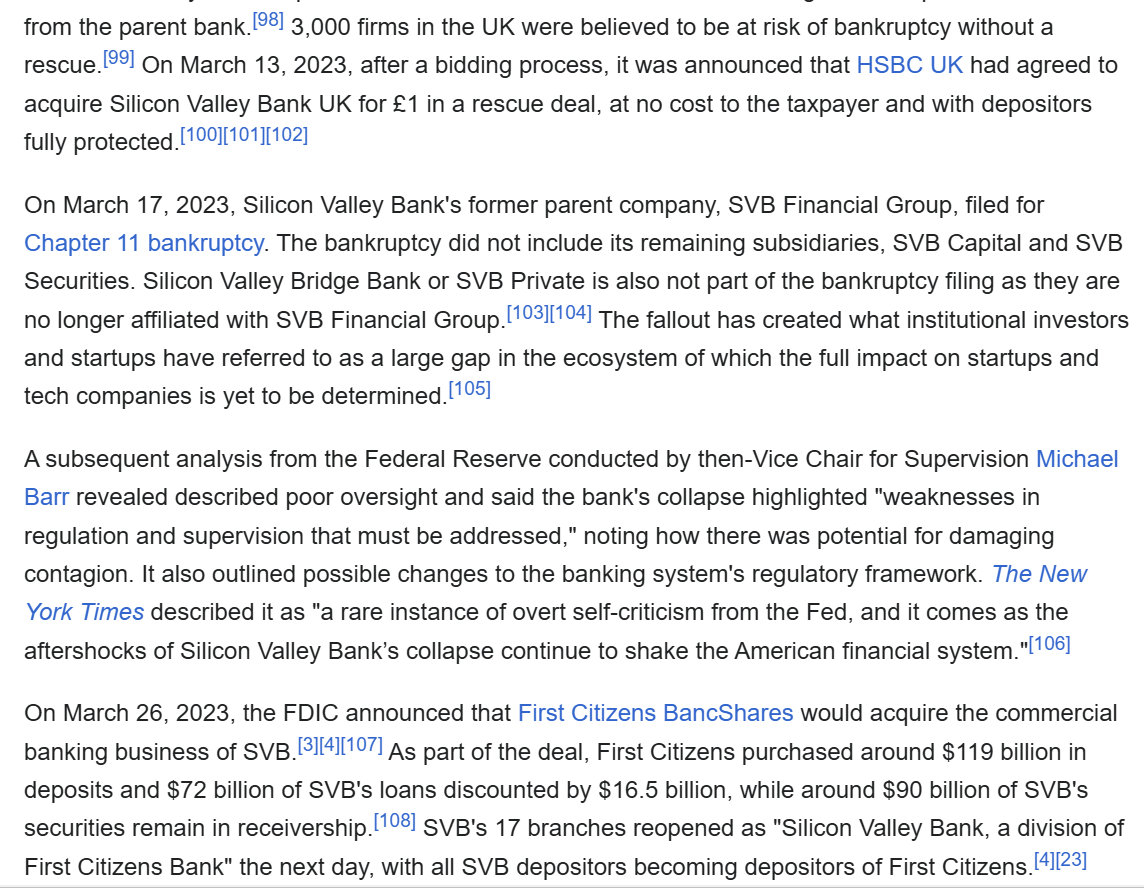
Task: Jump to footnote 99
Action: tap(119, 58)
